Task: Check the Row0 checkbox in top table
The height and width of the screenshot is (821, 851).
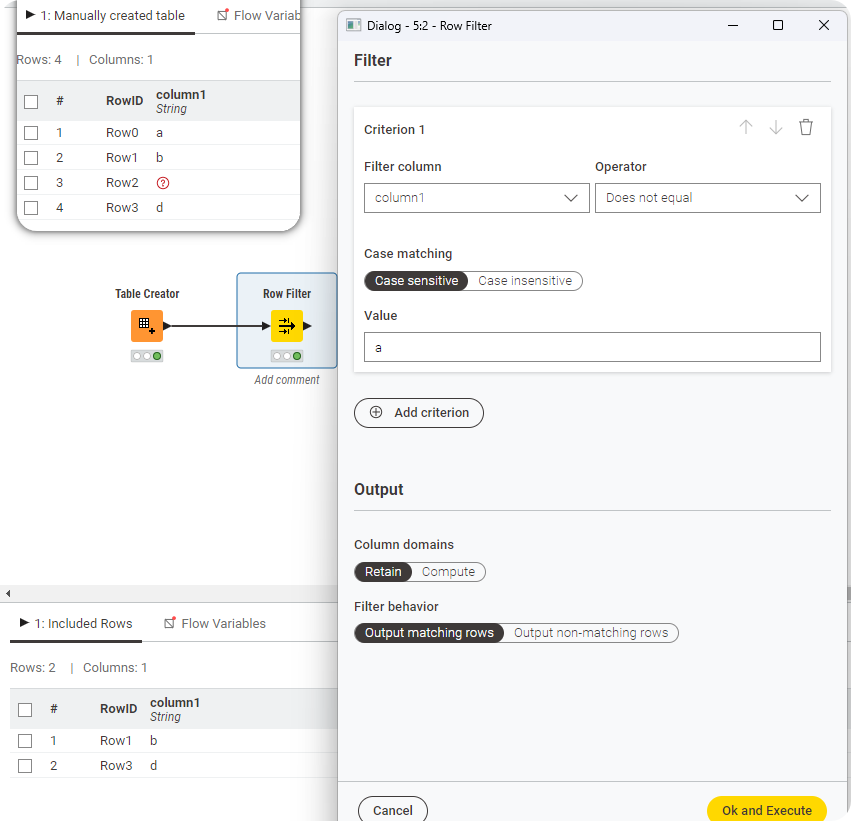Action: (x=31, y=133)
